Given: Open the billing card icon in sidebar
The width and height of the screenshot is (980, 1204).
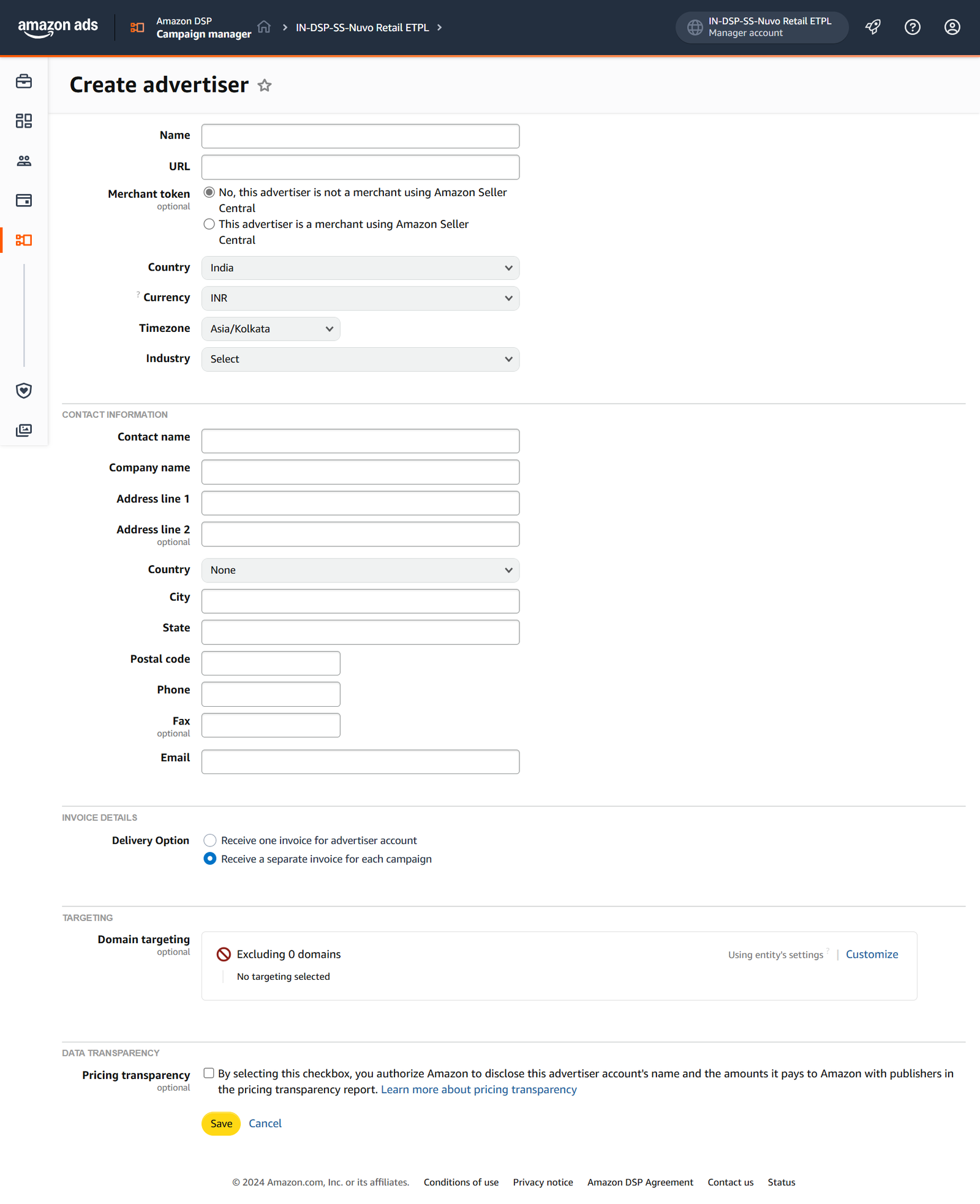Looking at the screenshot, I should tap(24, 200).
